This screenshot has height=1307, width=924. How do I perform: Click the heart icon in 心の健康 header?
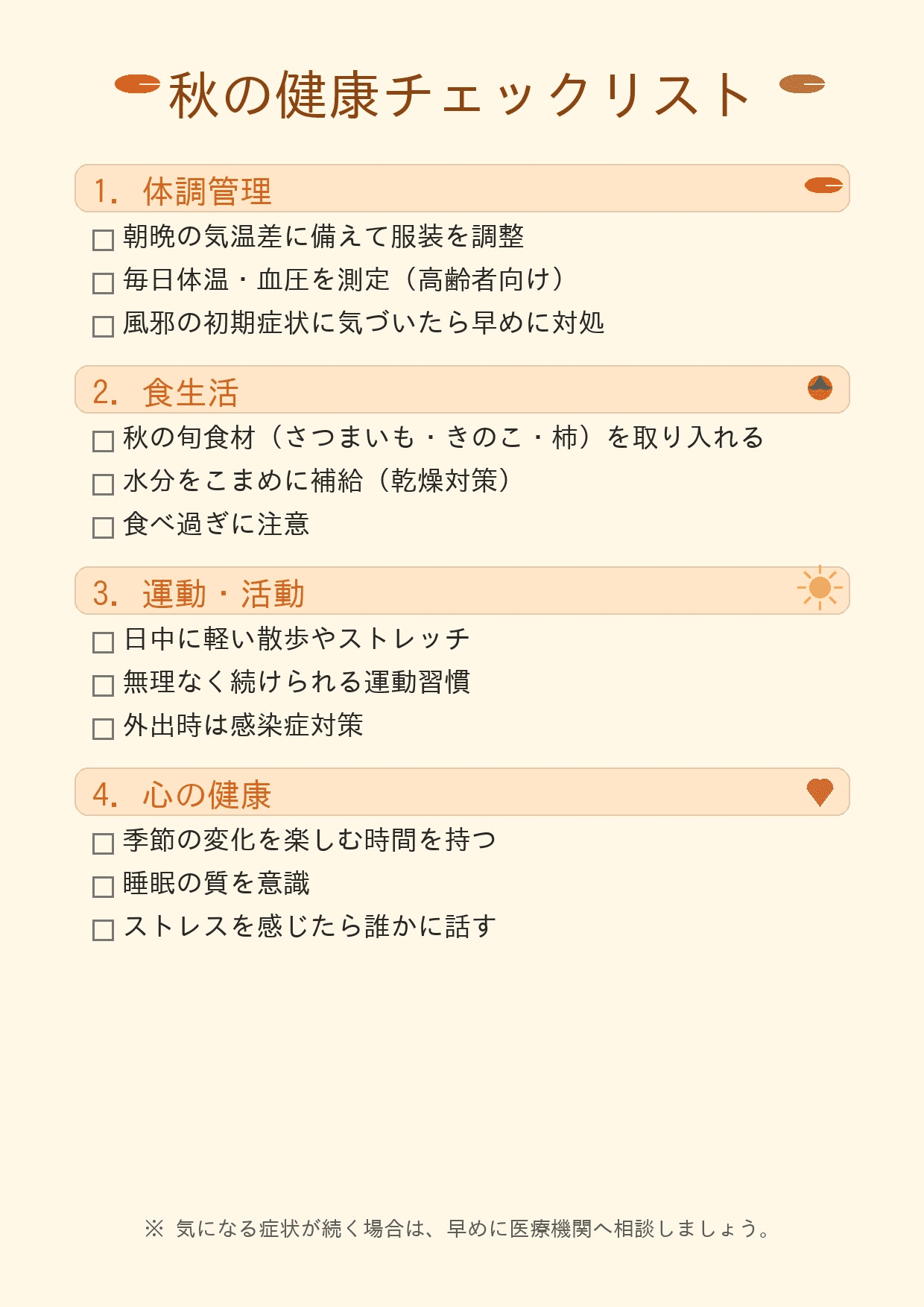[820, 791]
